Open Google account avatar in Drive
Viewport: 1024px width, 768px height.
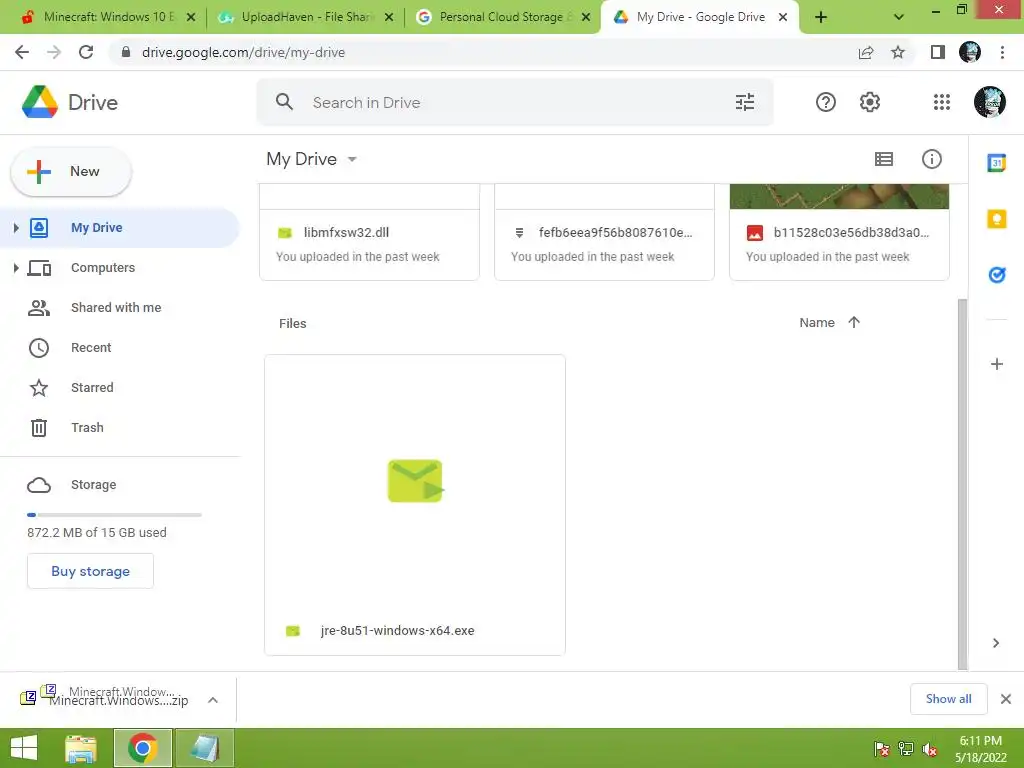pyautogui.click(x=989, y=102)
